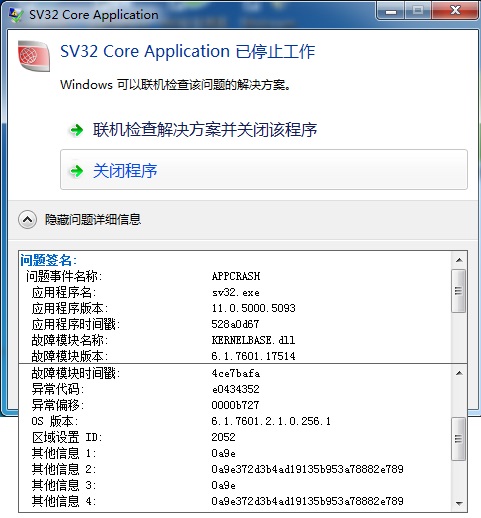Click the 故障模块版本 label

pyautogui.click(x=70, y=356)
